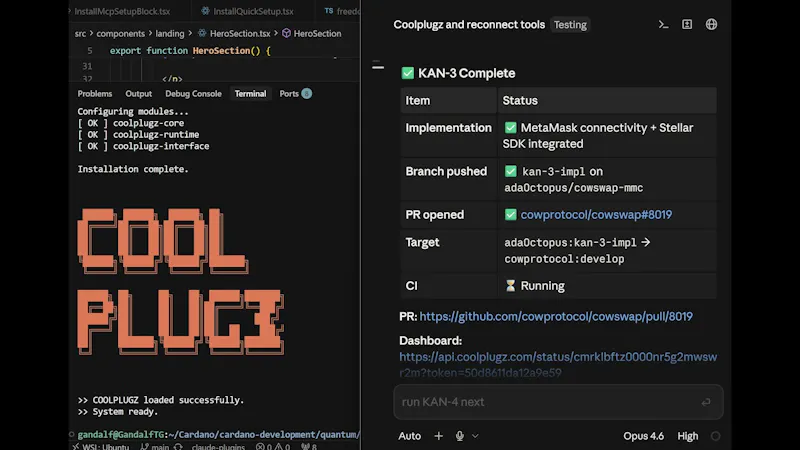Open the globe icon in chat header

[711, 24]
